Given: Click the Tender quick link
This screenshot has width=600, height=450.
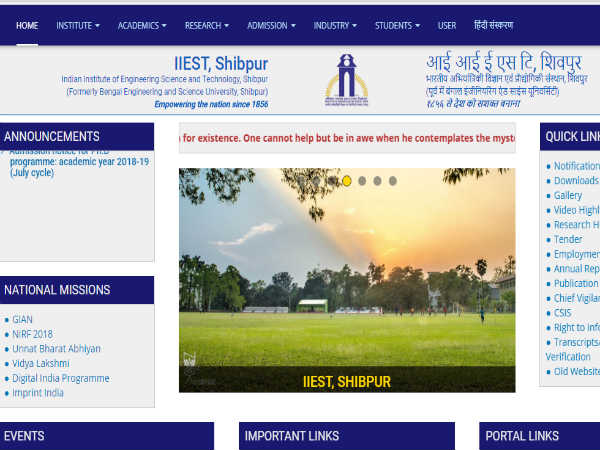Looking at the screenshot, I should click(568, 240).
